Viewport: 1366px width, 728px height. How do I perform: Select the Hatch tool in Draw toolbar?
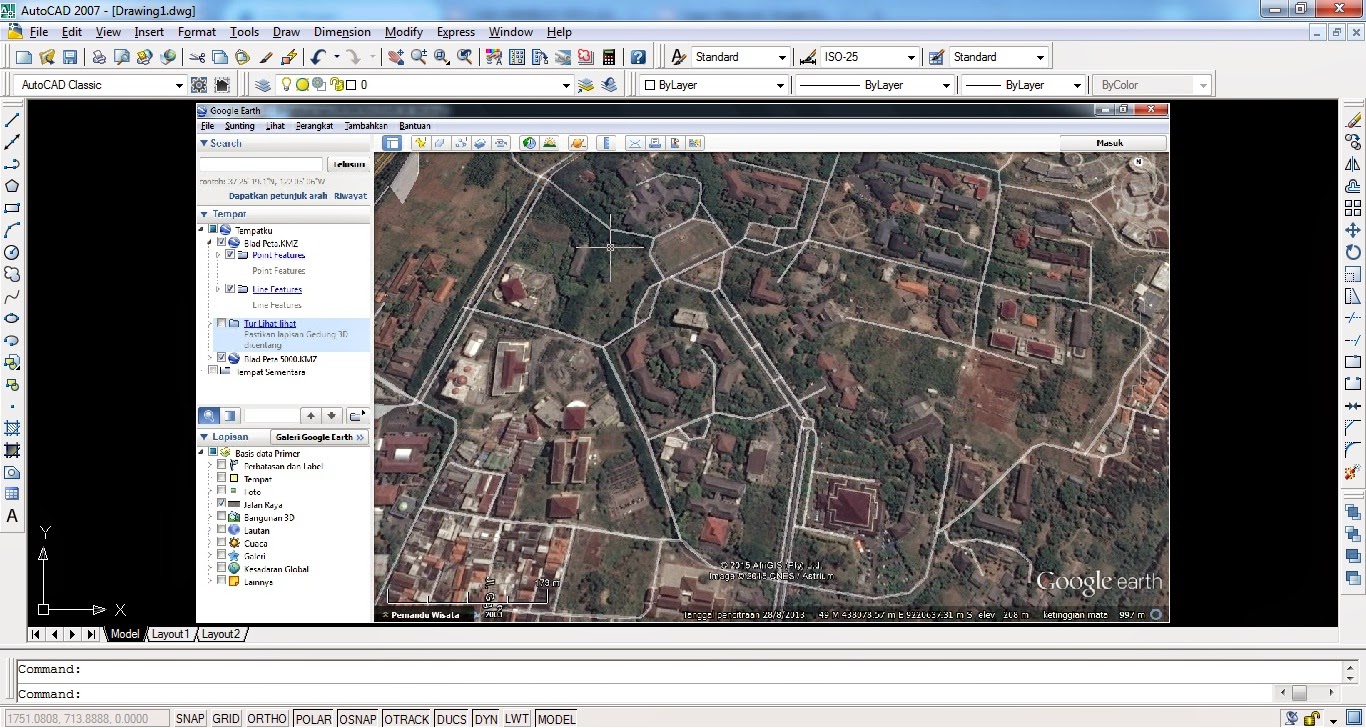pyautogui.click(x=13, y=428)
